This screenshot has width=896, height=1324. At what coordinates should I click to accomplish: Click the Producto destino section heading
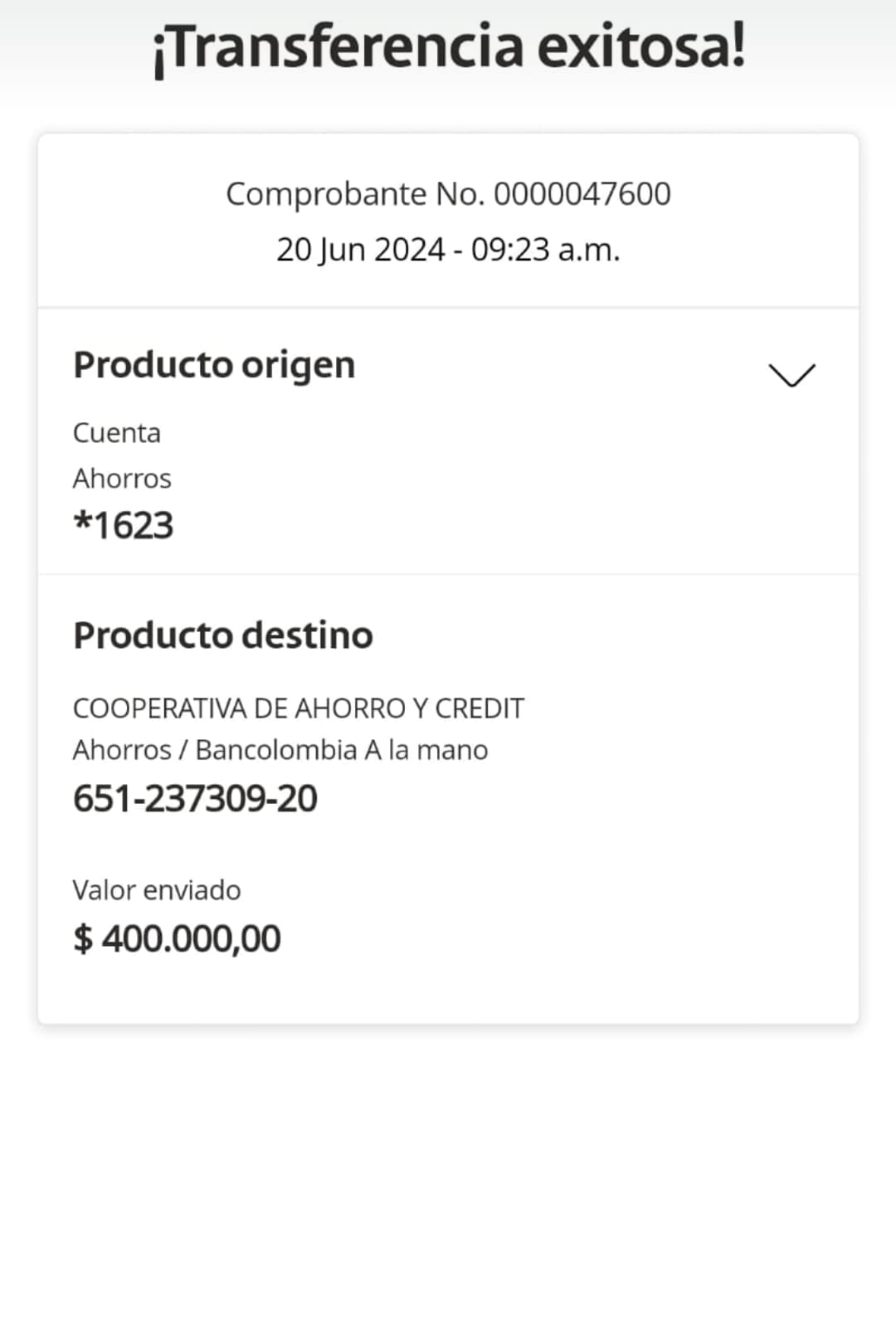point(223,635)
